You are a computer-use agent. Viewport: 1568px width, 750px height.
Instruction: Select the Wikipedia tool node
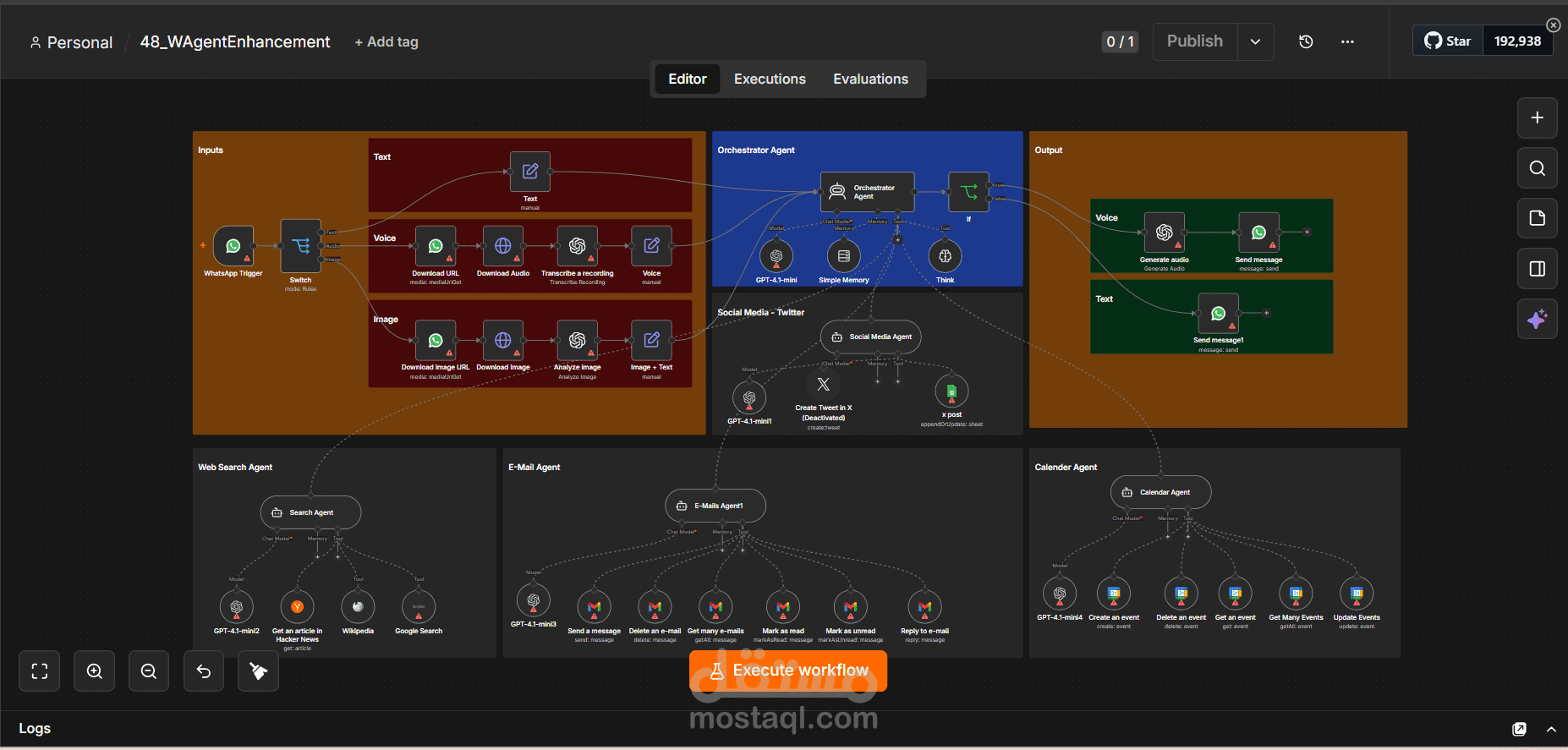pos(358,606)
